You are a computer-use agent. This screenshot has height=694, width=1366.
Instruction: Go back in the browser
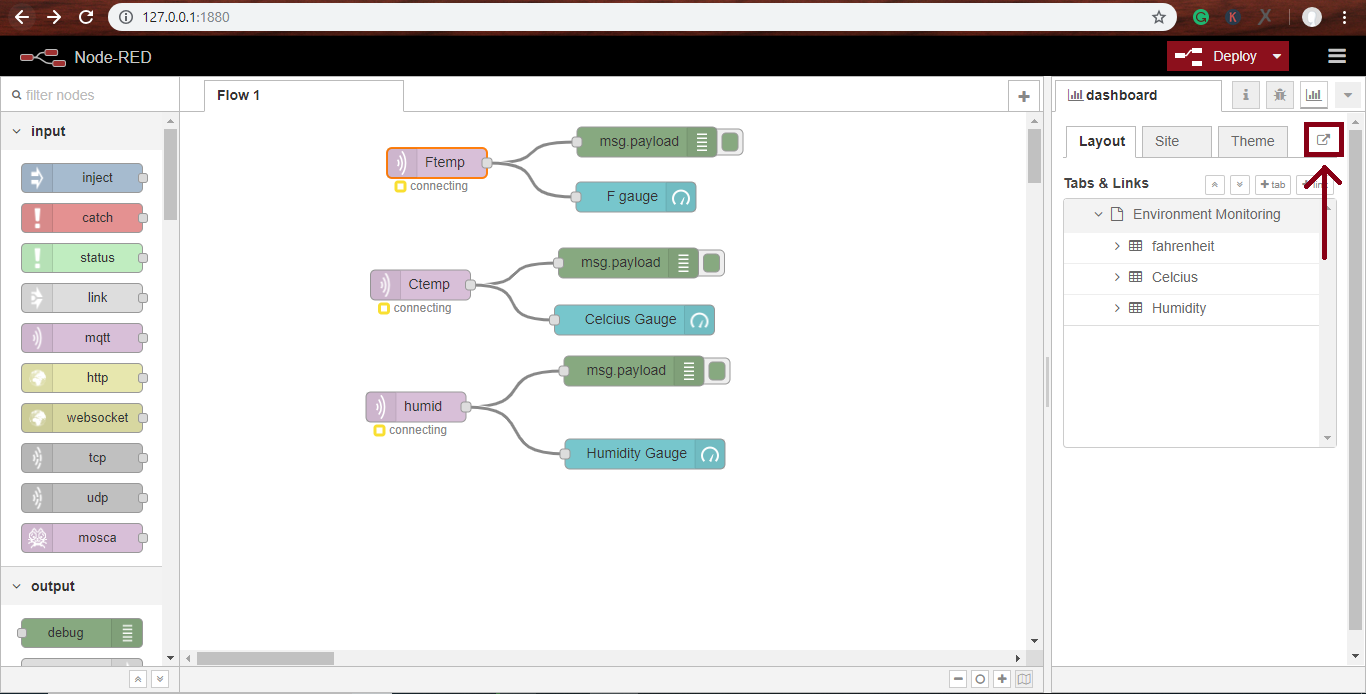point(21,17)
